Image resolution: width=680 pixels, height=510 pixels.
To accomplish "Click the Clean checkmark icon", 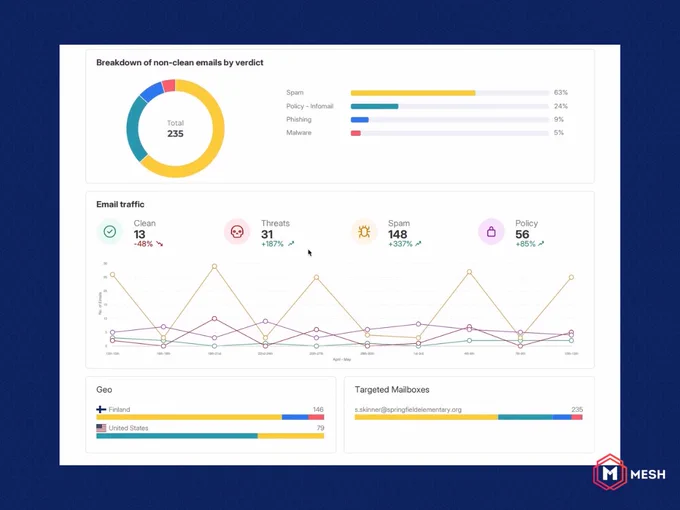I will [x=110, y=232].
